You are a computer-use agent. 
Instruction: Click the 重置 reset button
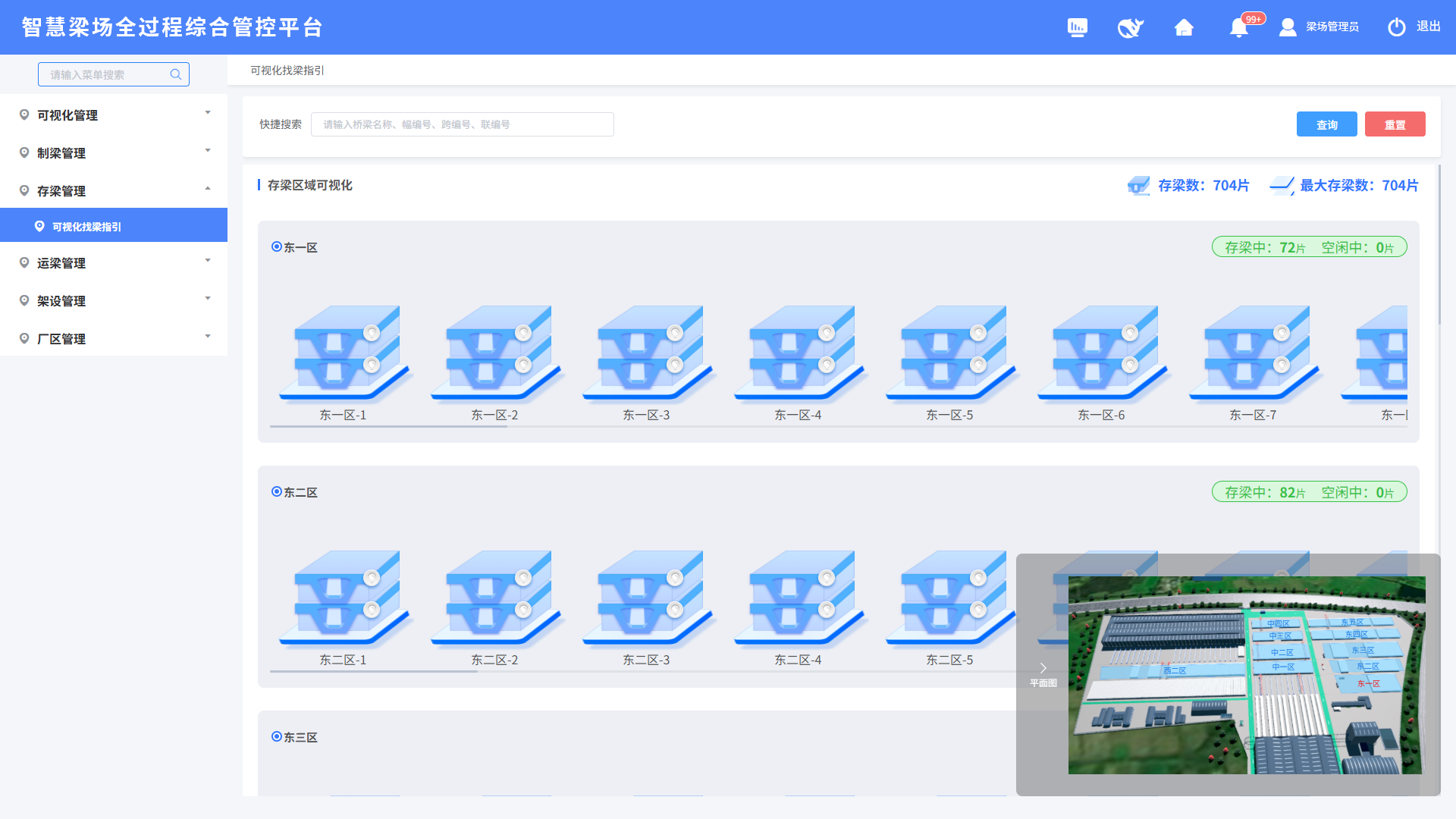pos(1395,124)
